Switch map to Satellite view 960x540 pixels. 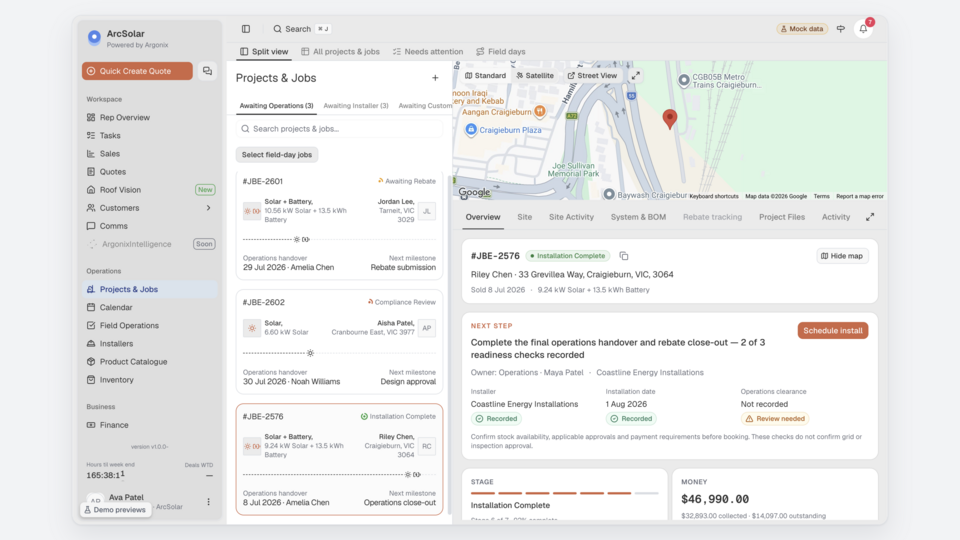[x=535, y=75]
